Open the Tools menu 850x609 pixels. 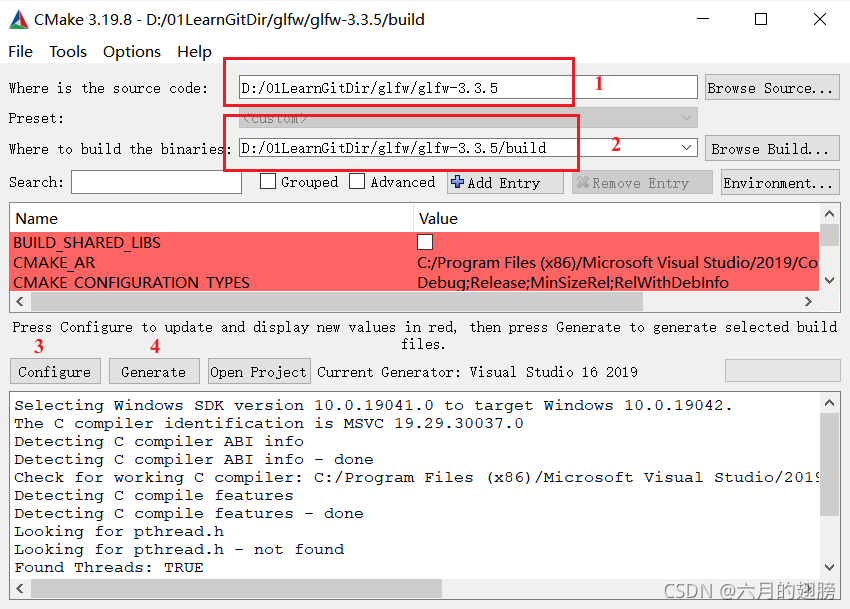click(x=68, y=52)
